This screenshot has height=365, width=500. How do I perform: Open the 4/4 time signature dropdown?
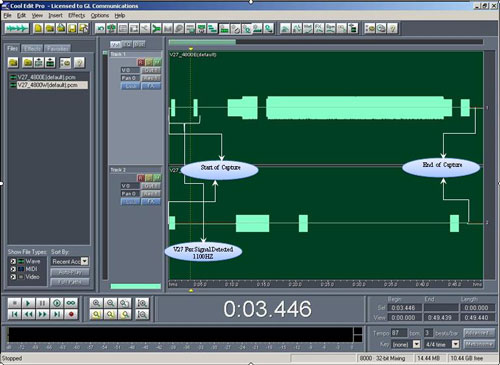455,344
